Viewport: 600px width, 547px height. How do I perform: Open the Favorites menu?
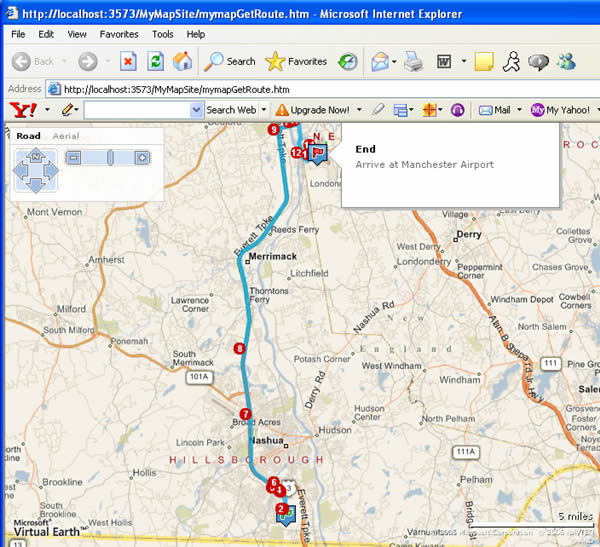119,34
